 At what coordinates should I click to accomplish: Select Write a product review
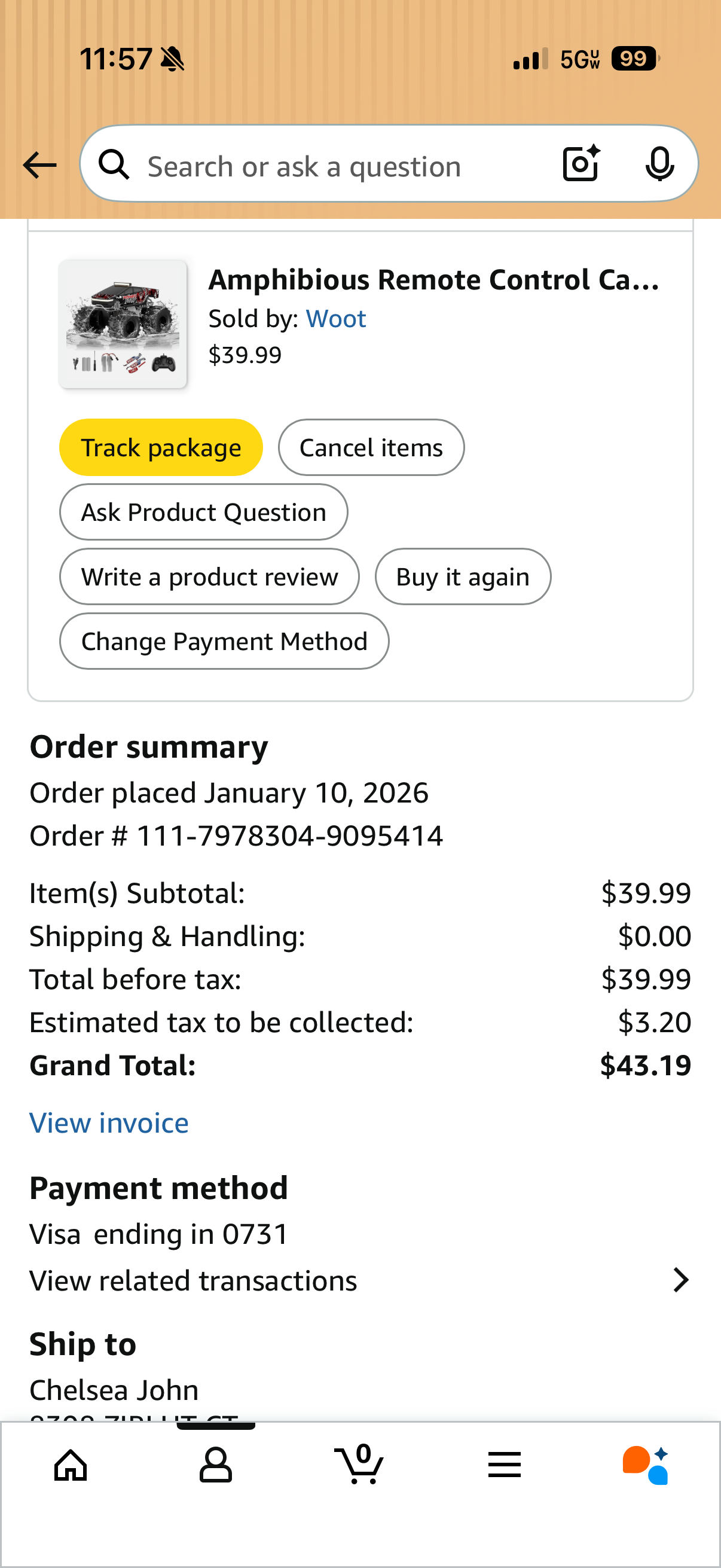pos(209,576)
